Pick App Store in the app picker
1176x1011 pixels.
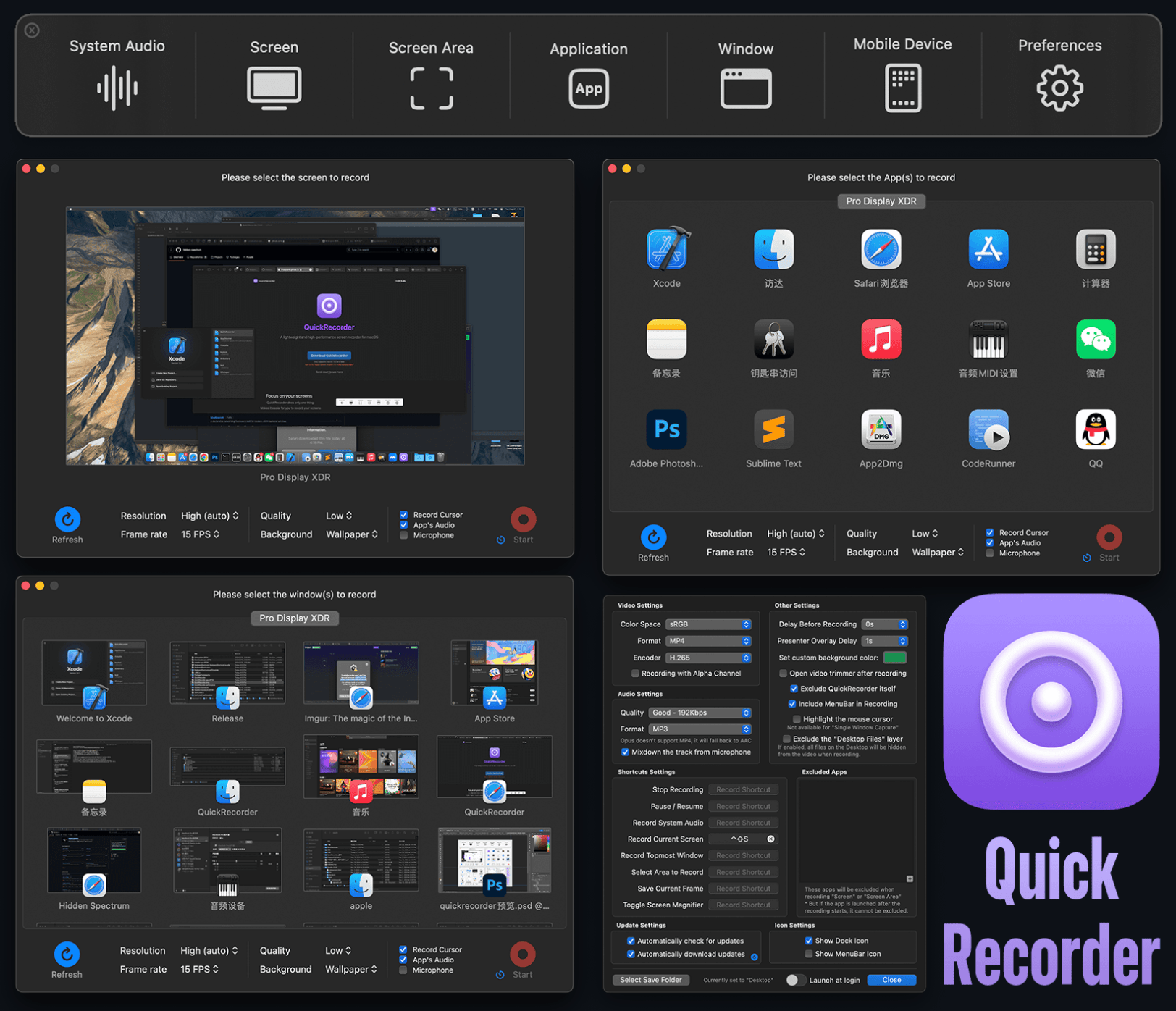pos(988,250)
